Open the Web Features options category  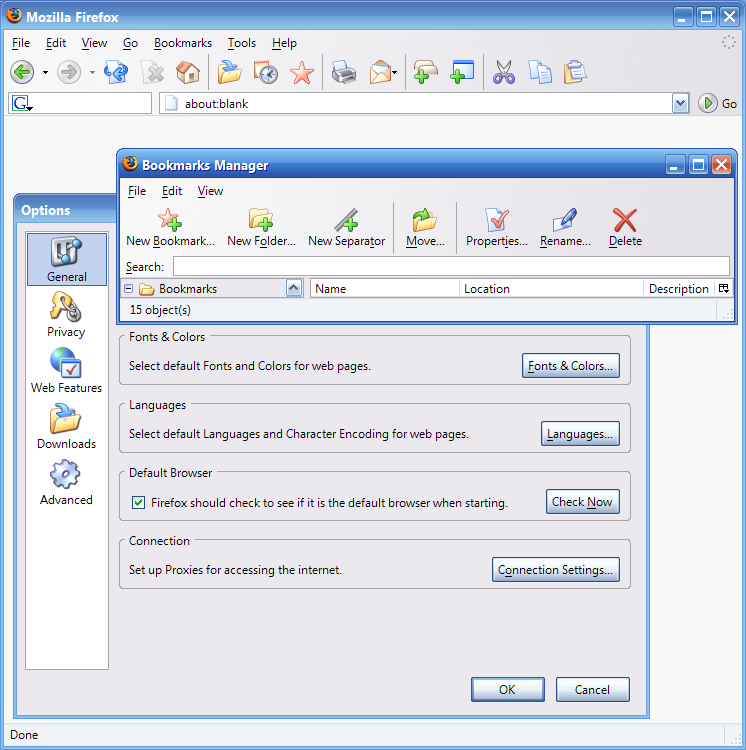[66, 371]
